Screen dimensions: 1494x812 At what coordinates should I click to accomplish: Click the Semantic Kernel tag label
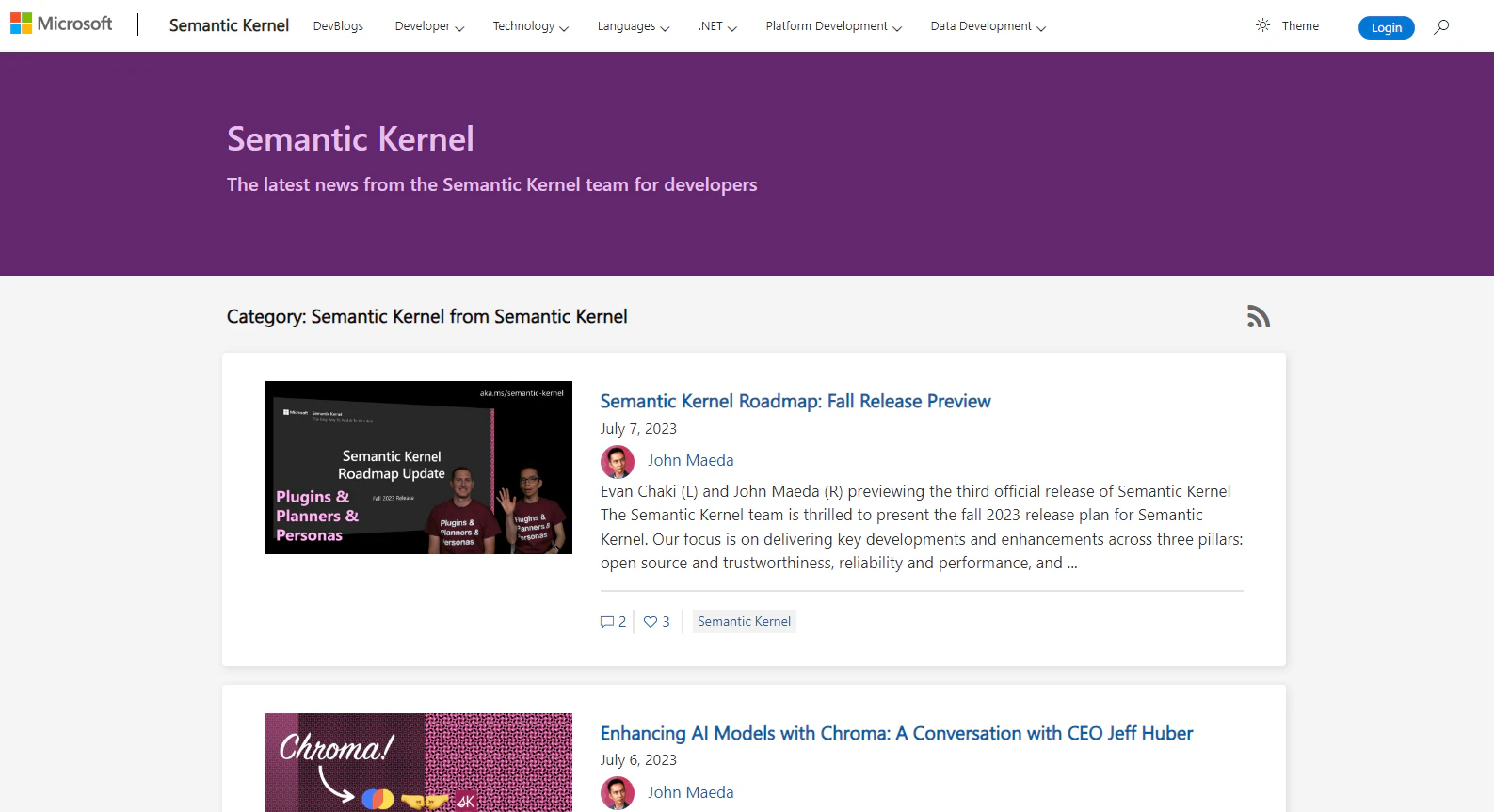744,621
